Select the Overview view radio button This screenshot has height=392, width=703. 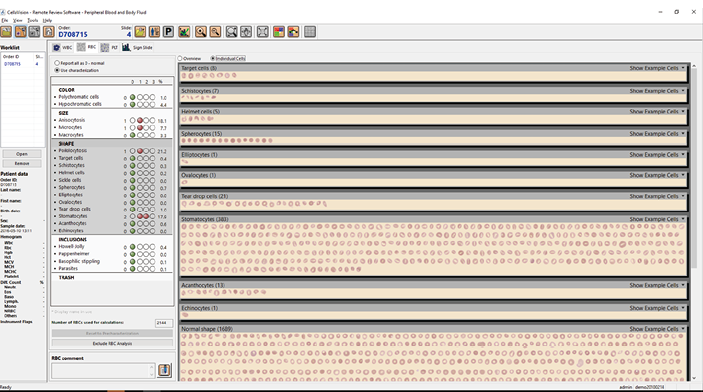pyautogui.click(x=180, y=58)
